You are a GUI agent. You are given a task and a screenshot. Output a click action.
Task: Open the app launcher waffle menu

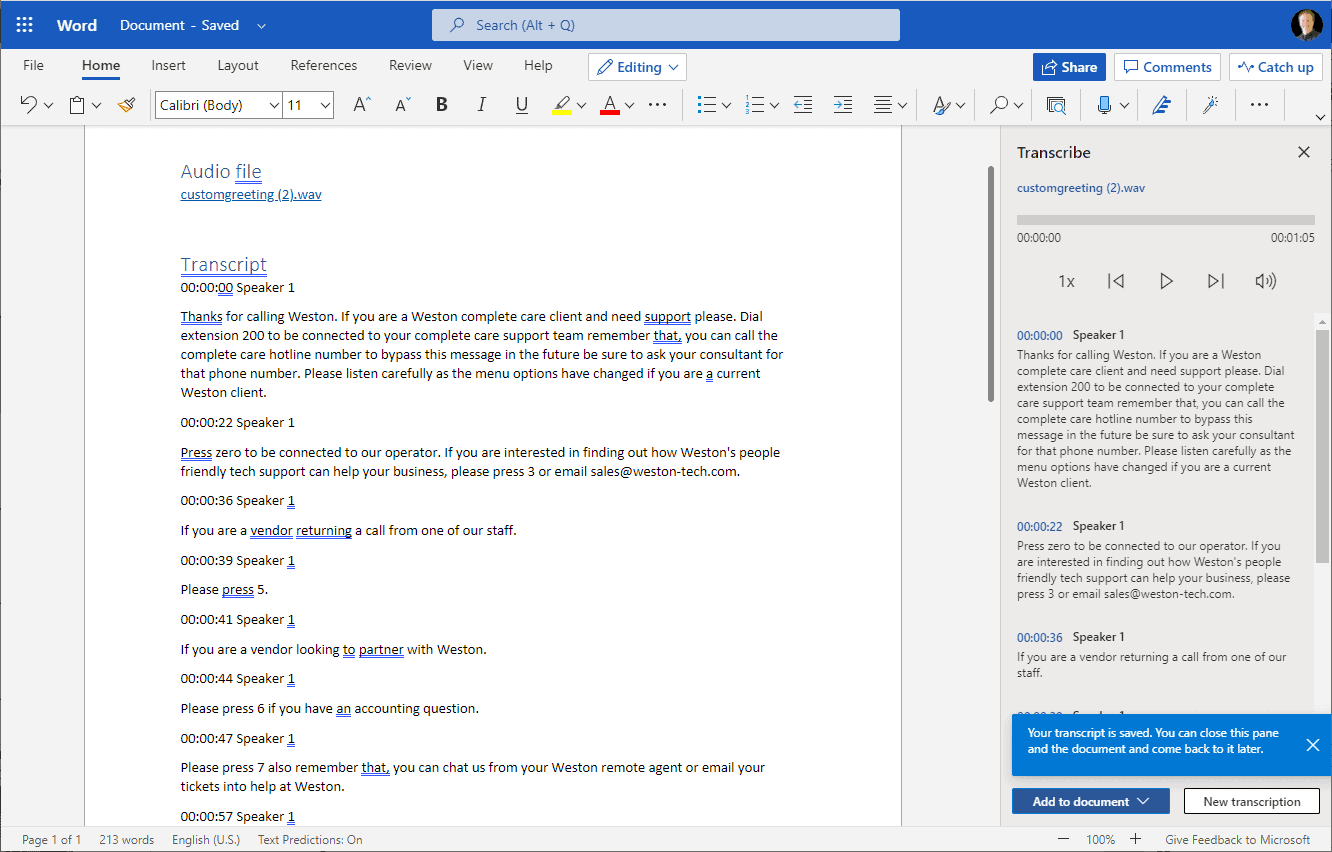click(x=25, y=25)
